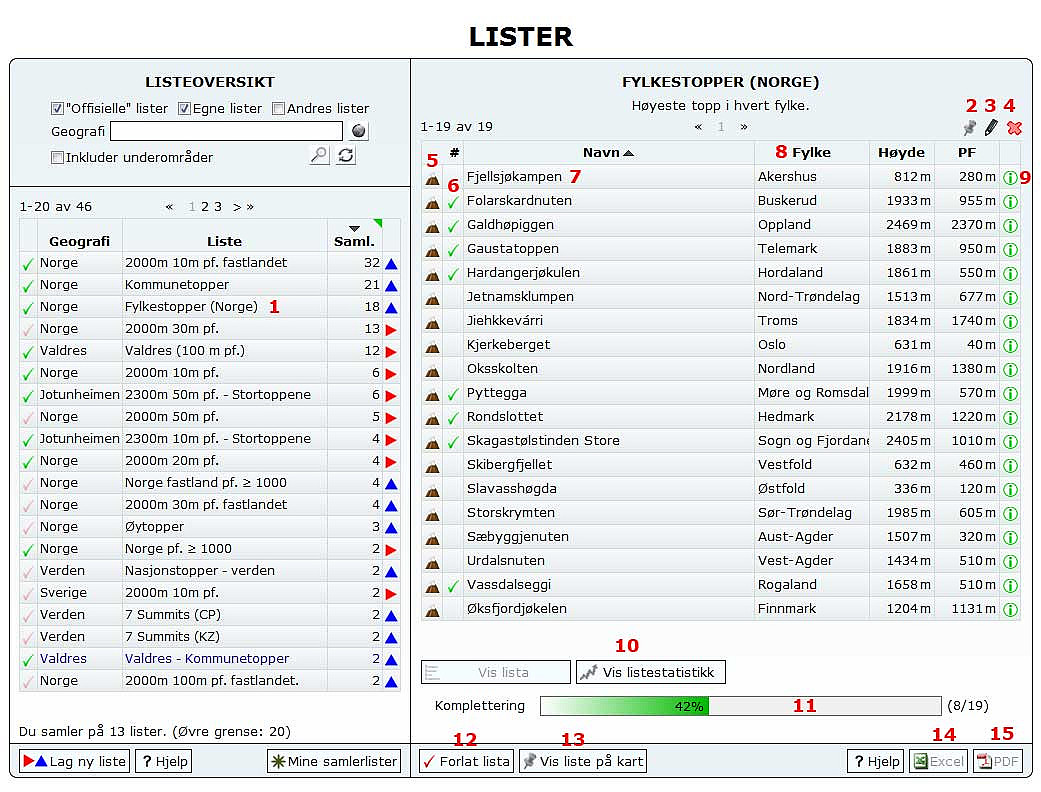Click the pin map icon above Fylkestopper table
1041x792 pixels.
pyautogui.click(x=969, y=127)
